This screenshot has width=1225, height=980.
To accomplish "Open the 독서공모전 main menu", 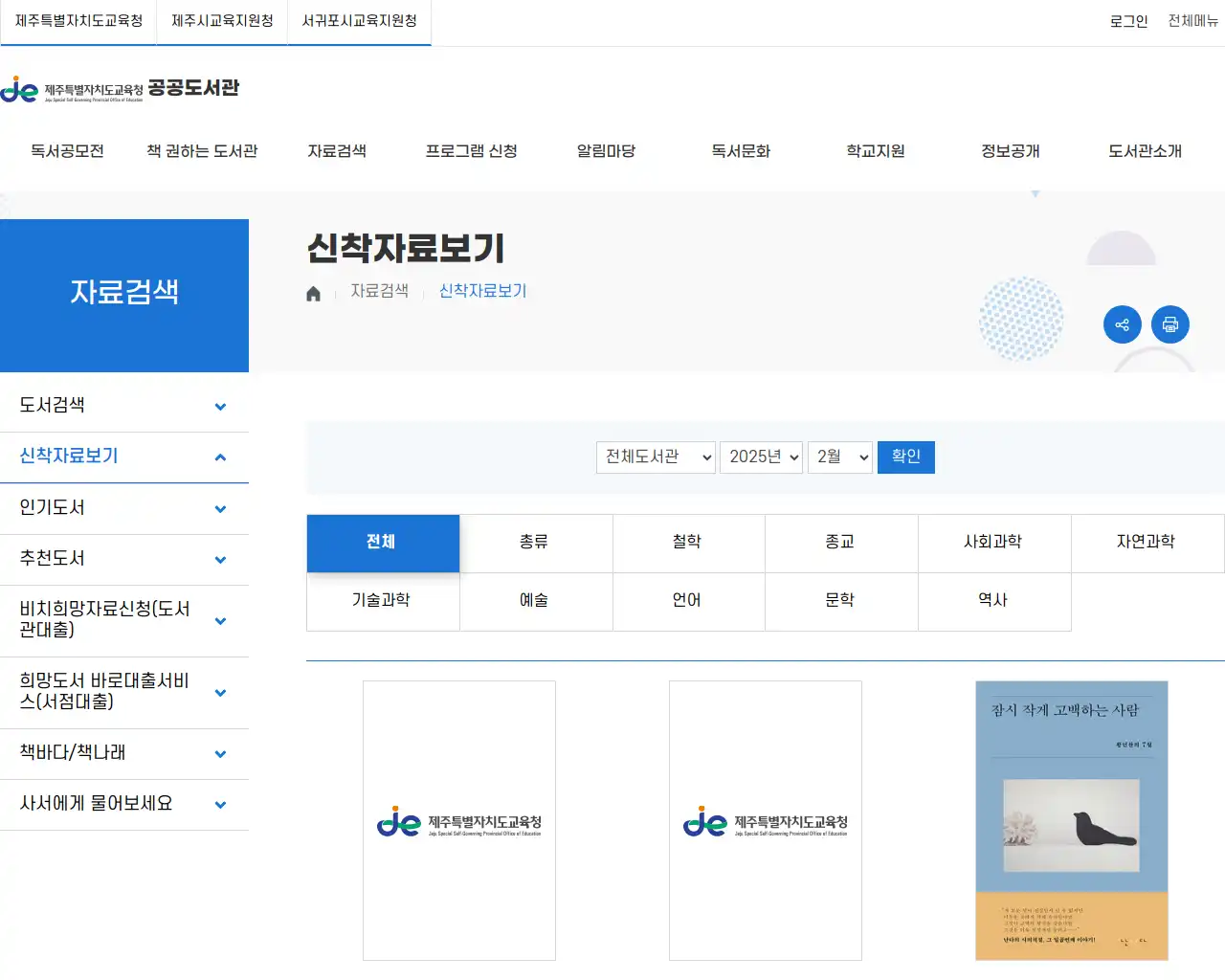I will [x=67, y=151].
